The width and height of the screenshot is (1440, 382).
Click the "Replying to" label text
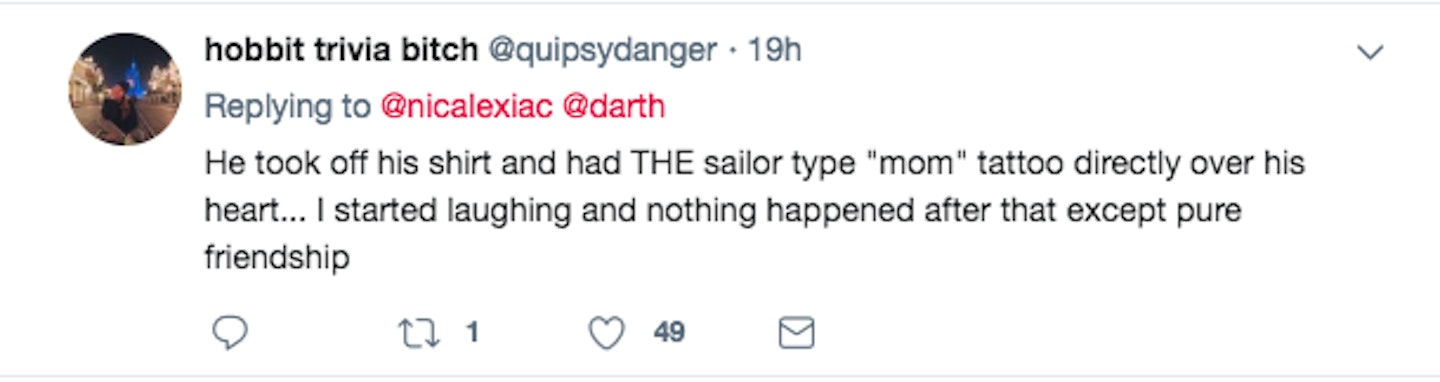tap(287, 108)
